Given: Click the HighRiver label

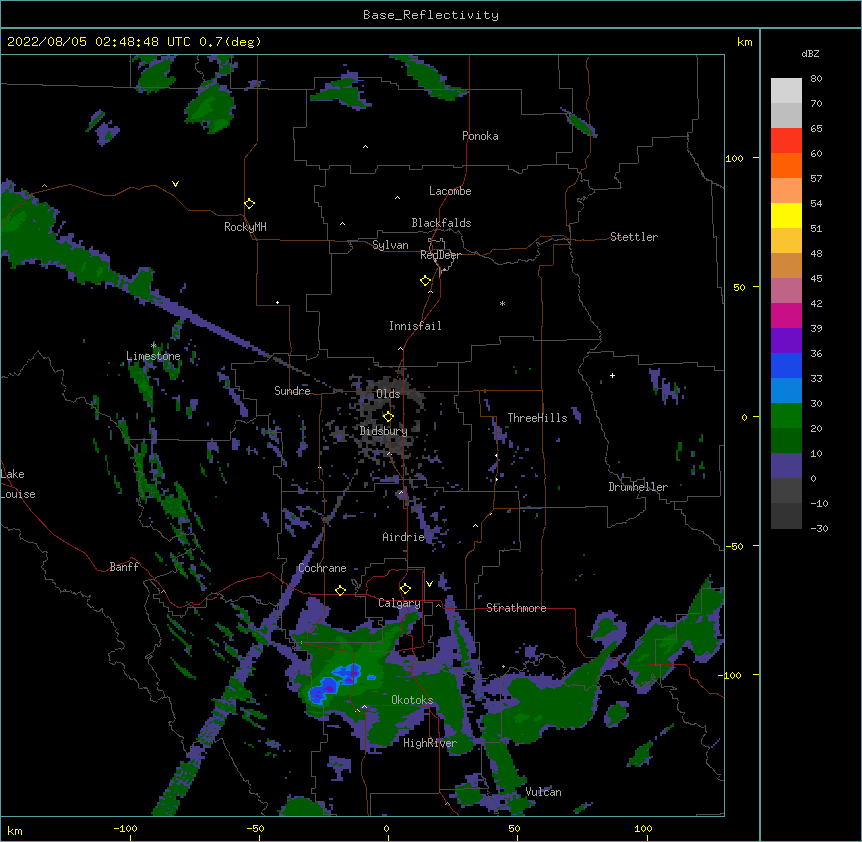Looking at the screenshot, I should [429, 743].
